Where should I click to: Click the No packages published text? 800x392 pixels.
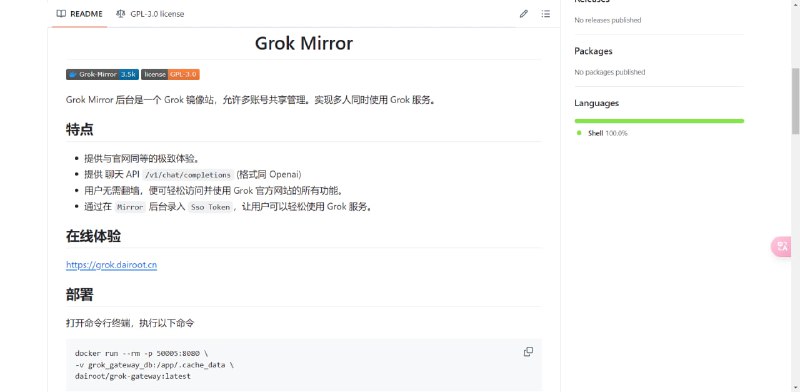(610, 72)
